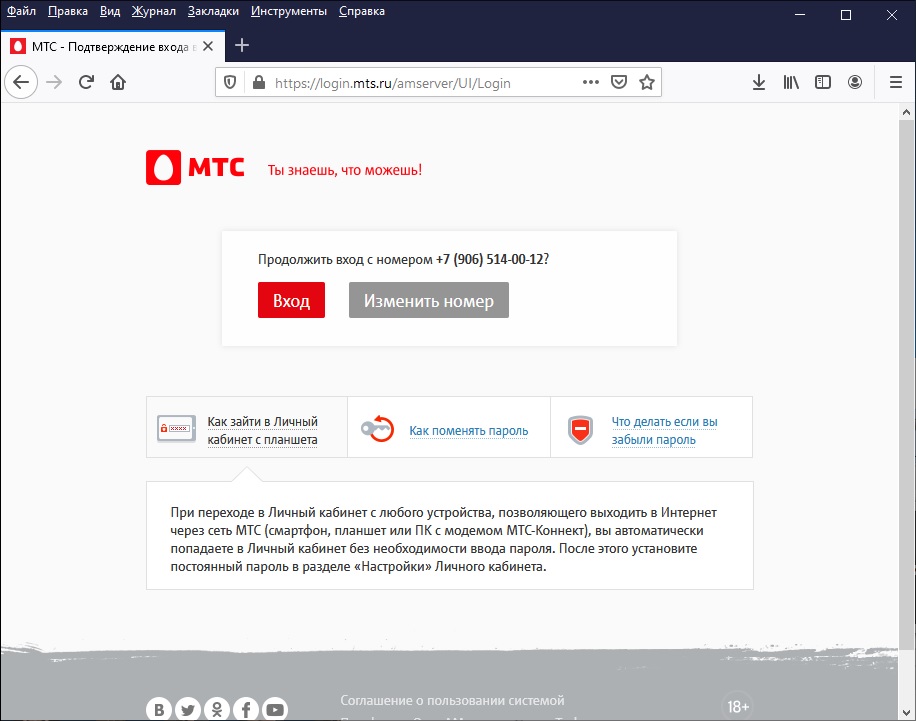Save page to Pocket
916x721 pixels.
click(619, 82)
